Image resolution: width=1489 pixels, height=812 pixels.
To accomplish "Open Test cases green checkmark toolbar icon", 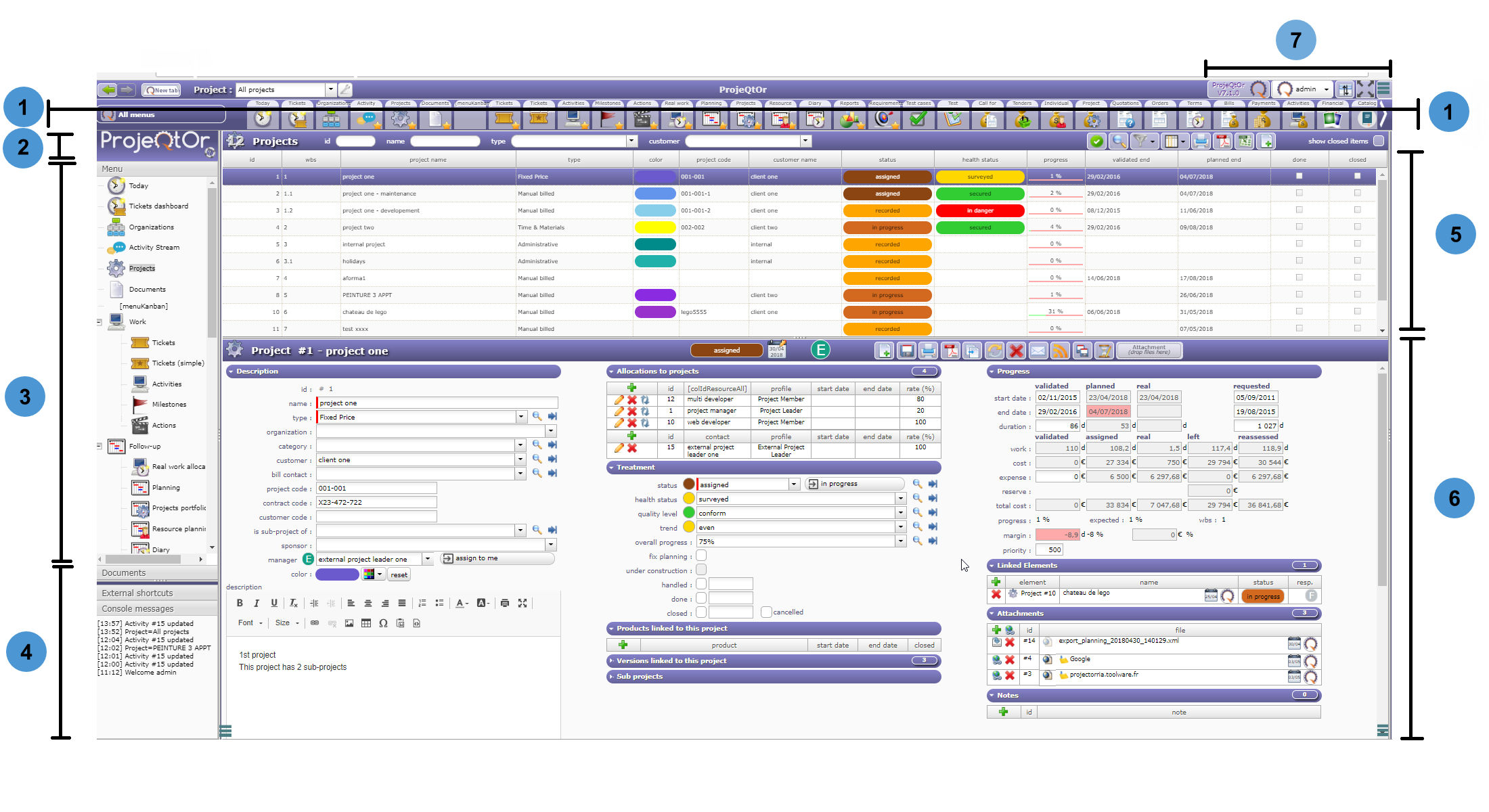I will pyautogui.click(x=918, y=120).
